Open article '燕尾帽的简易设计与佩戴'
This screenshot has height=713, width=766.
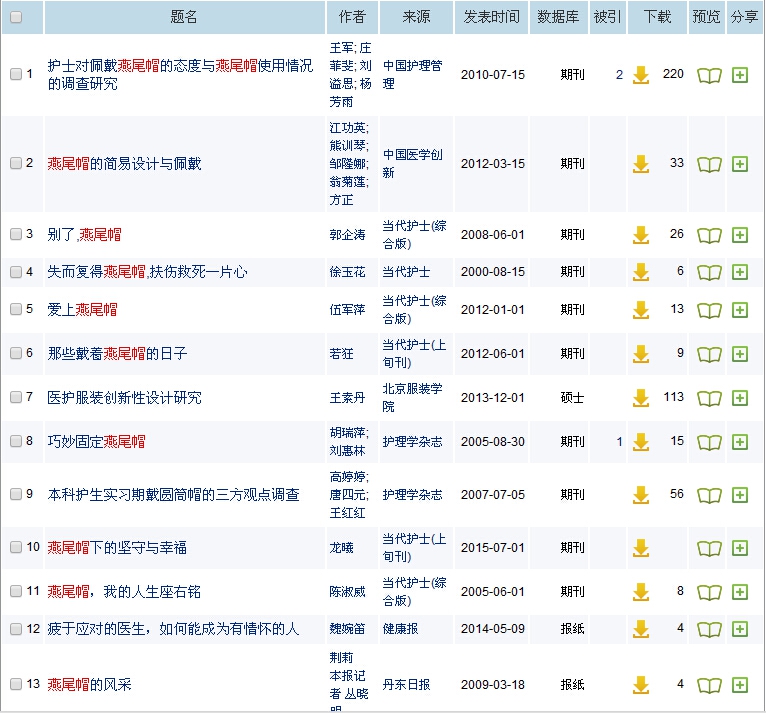124,164
